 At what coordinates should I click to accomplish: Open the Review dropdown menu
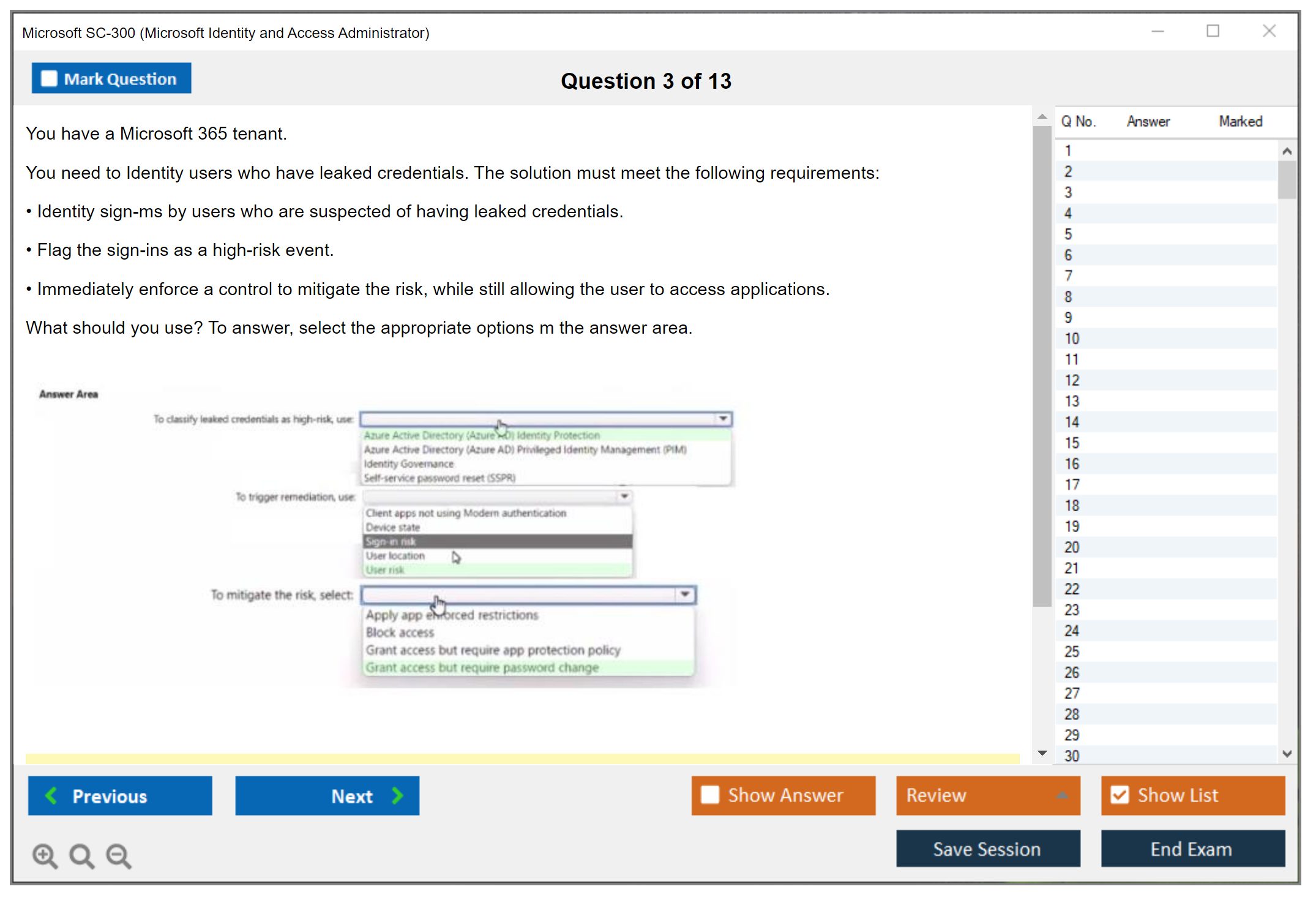[x=1062, y=795]
